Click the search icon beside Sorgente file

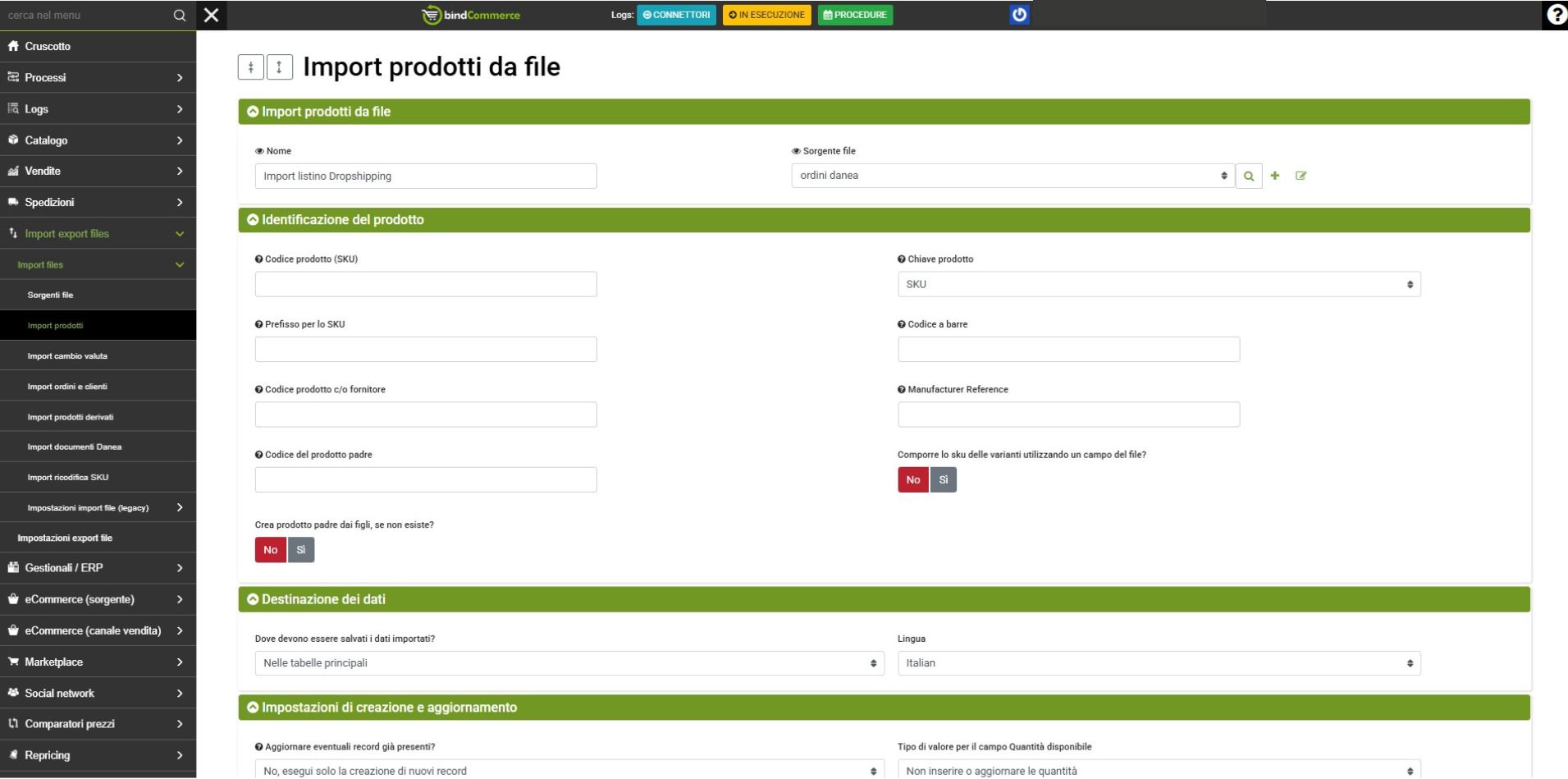click(1248, 176)
